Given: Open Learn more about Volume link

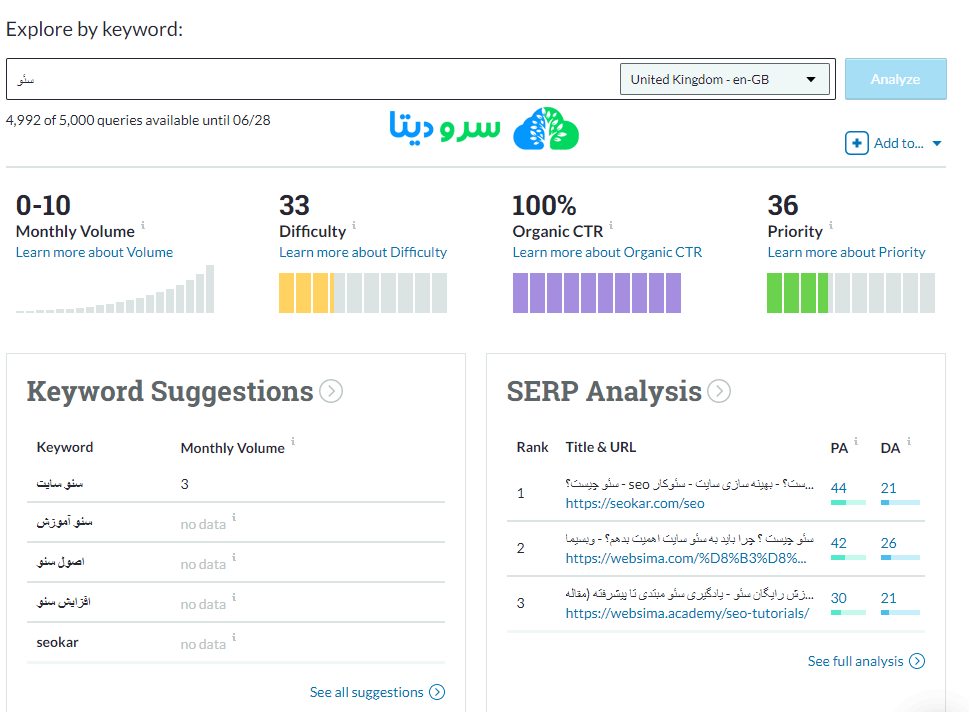Looking at the screenshot, I should pyautogui.click(x=94, y=252).
